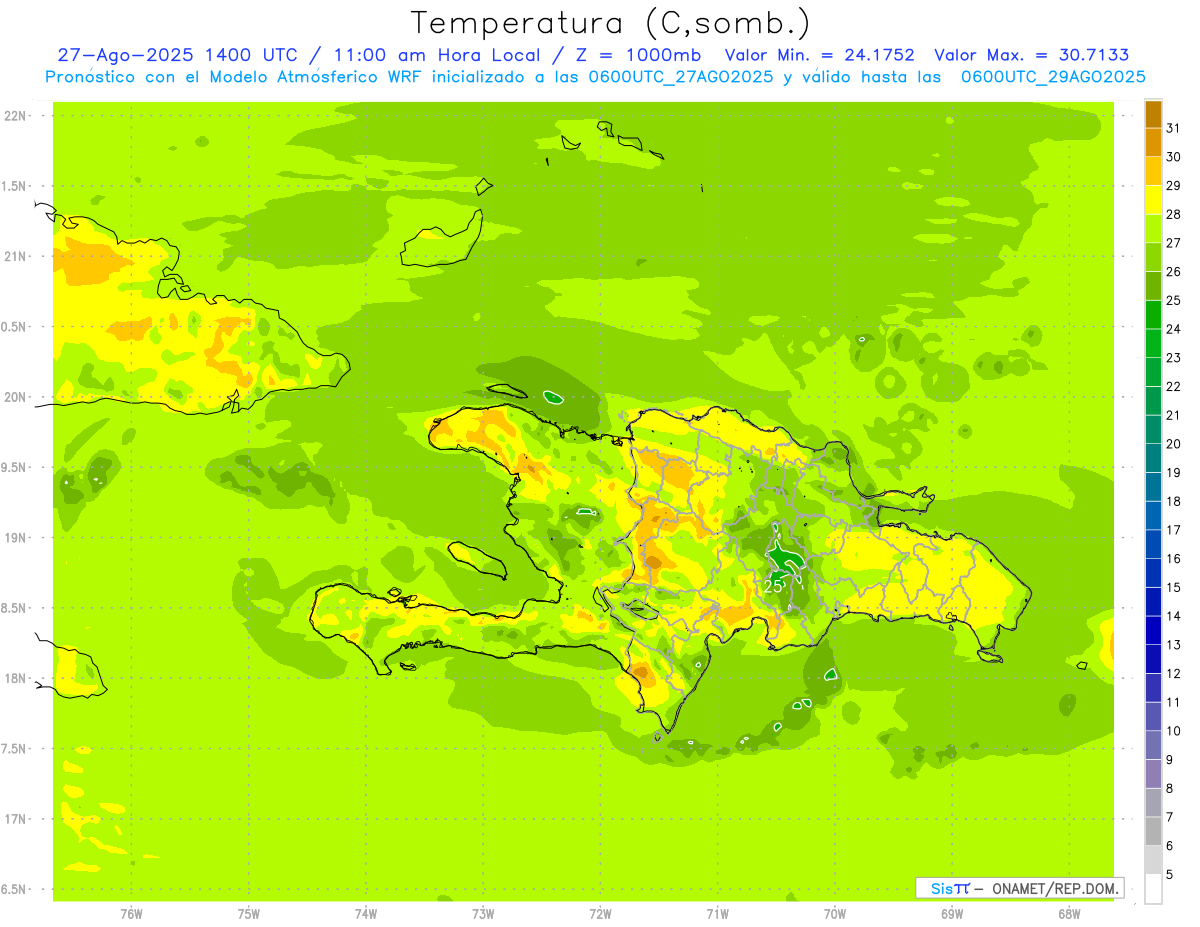Viewport: 1200px width, 927px height.
Task: Click the axis label '9.5N'
Action: point(15,467)
